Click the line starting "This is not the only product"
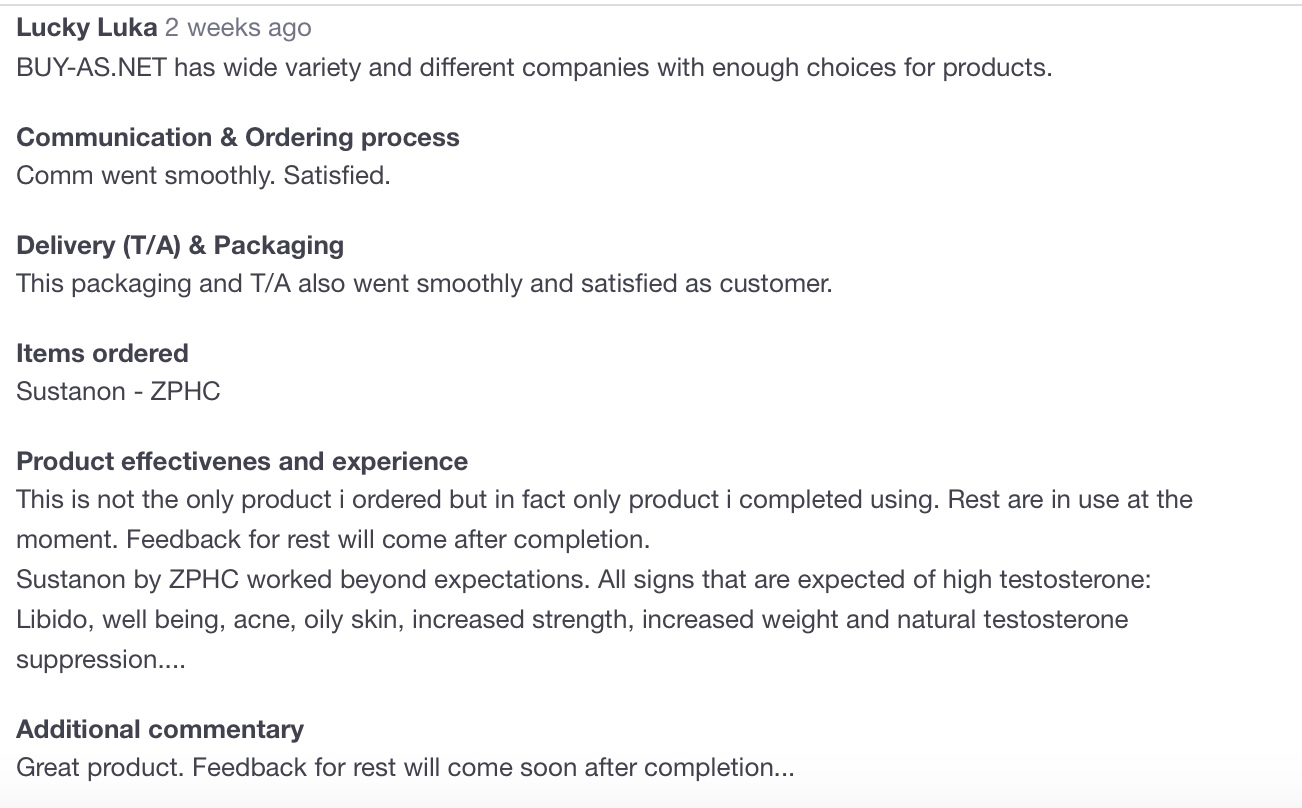The height and width of the screenshot is (808, 1302). tap(604, 499)
